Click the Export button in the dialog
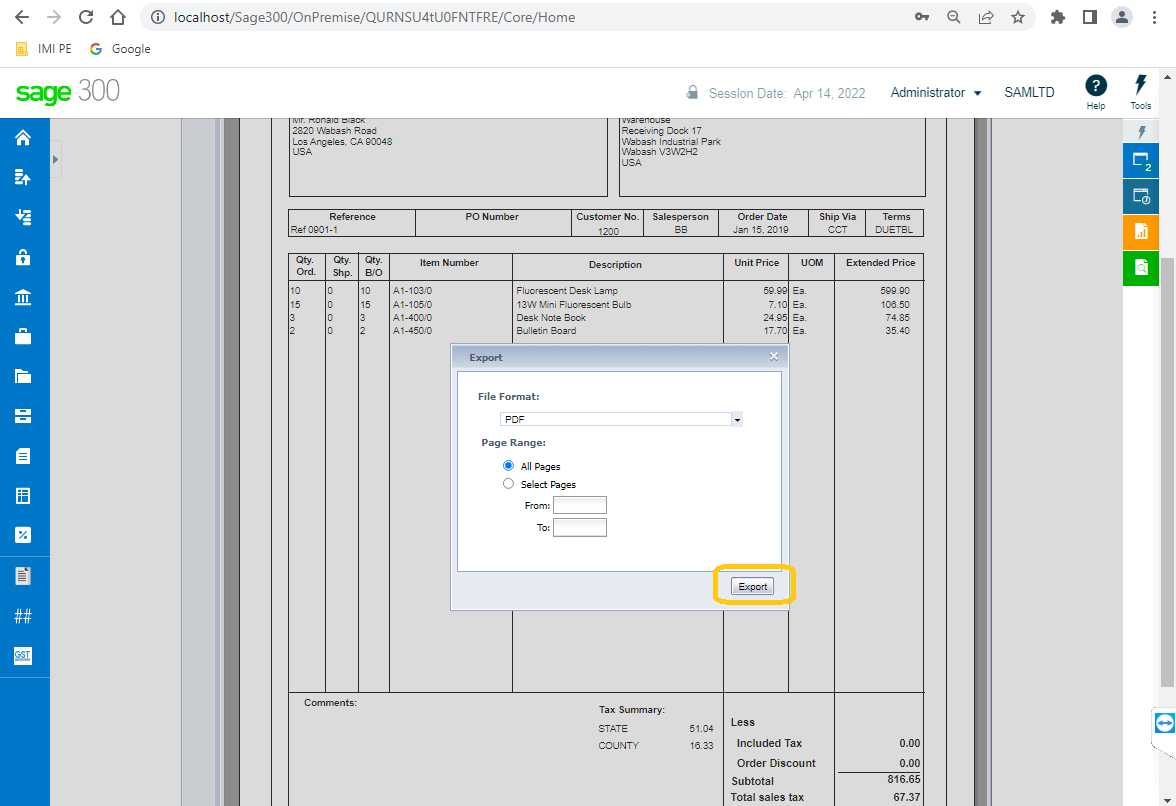This screenshot has height=806, width=1176. coord(752,586)
